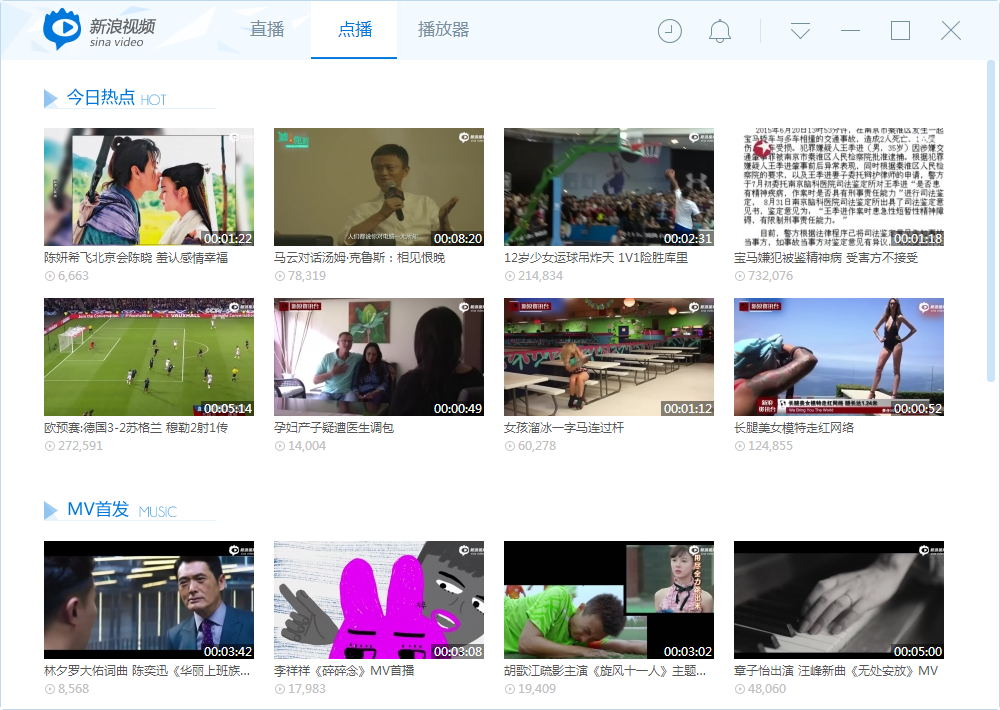Open the notifications bell icon
This screenshot has height=710, width=1000.
(719, 31)
